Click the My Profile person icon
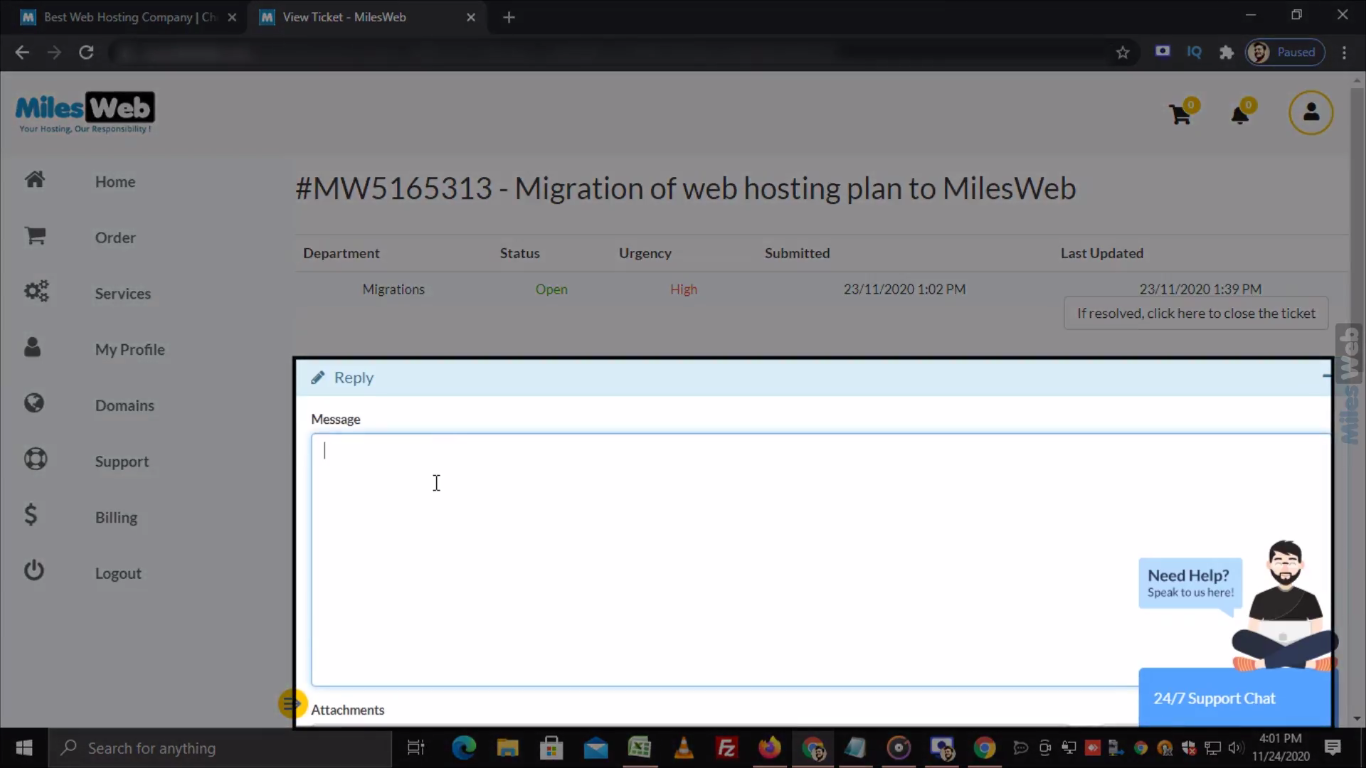Viewport: 1366px width, 768px height. click(x=33, y=347)
